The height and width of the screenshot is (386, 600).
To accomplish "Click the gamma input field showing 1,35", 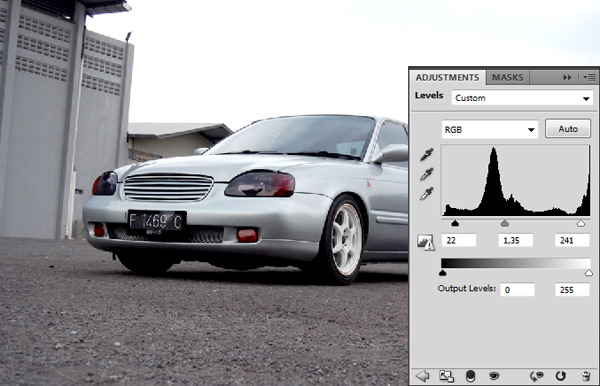I will click(515, 241).
